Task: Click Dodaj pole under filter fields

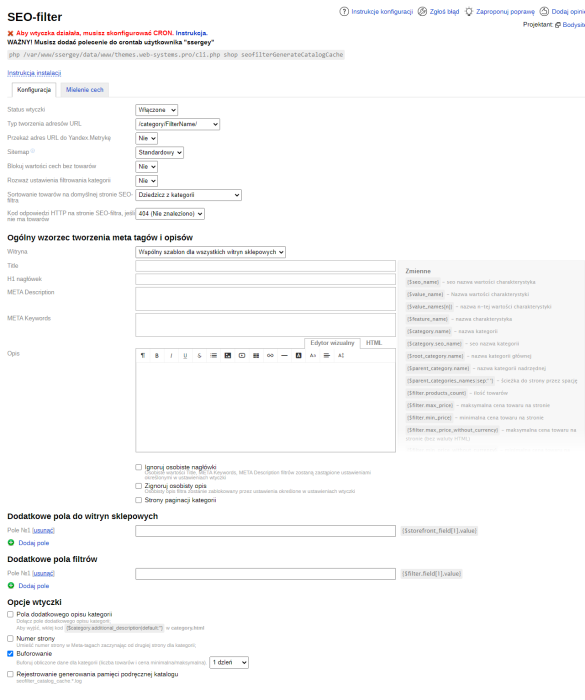Action: (x=33, y=586)
